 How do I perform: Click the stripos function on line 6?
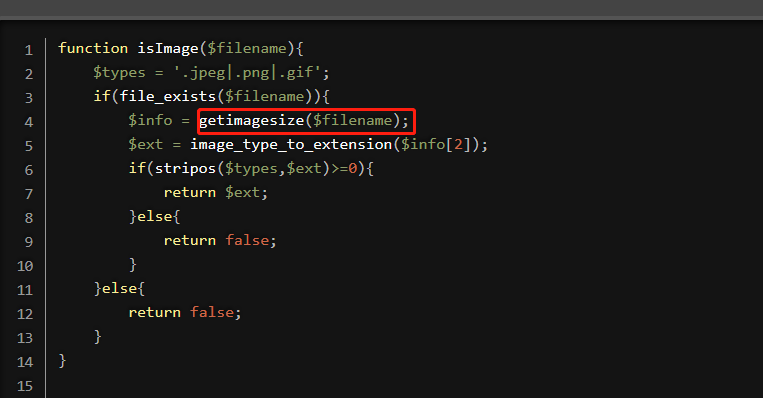[185, 168]
